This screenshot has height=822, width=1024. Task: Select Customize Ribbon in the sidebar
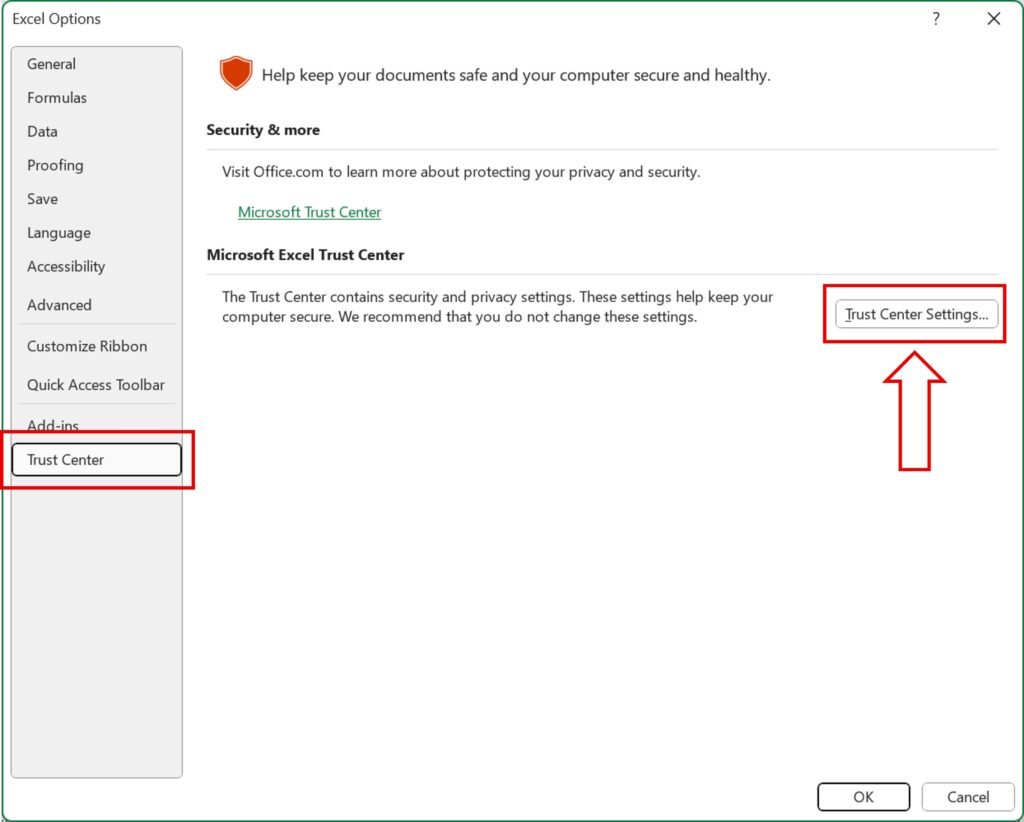tap(87, 345)
